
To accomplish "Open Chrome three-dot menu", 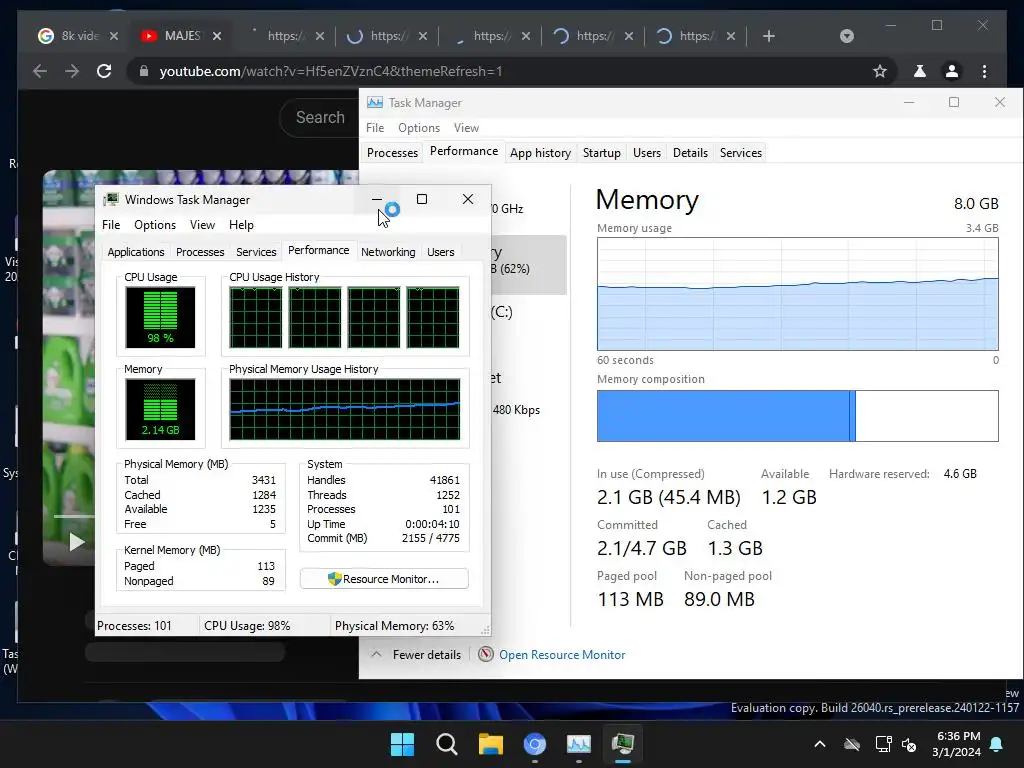I will pyautogui.click(x=984, y=71).
